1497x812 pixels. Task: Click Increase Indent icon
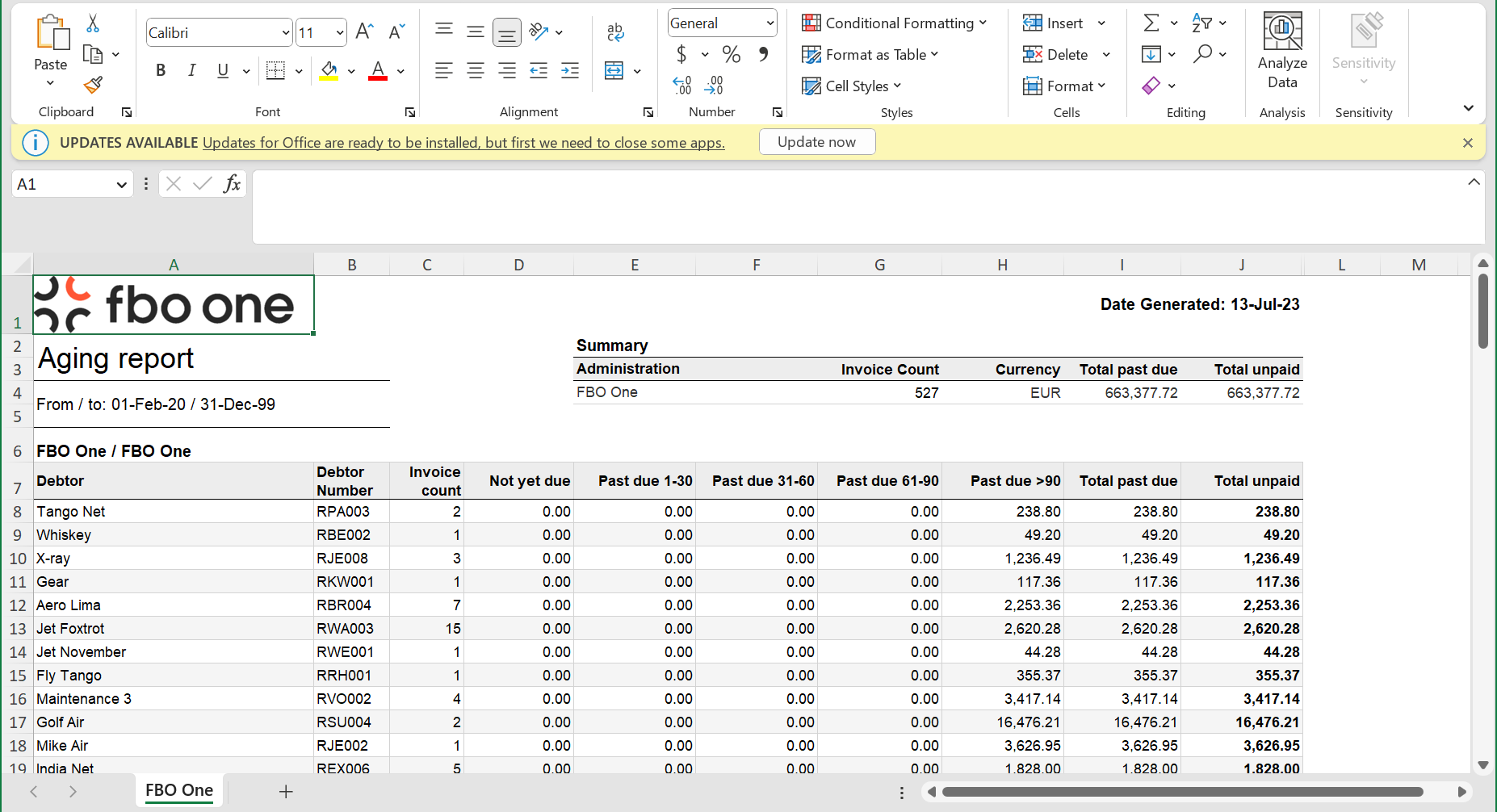[570, 70]
